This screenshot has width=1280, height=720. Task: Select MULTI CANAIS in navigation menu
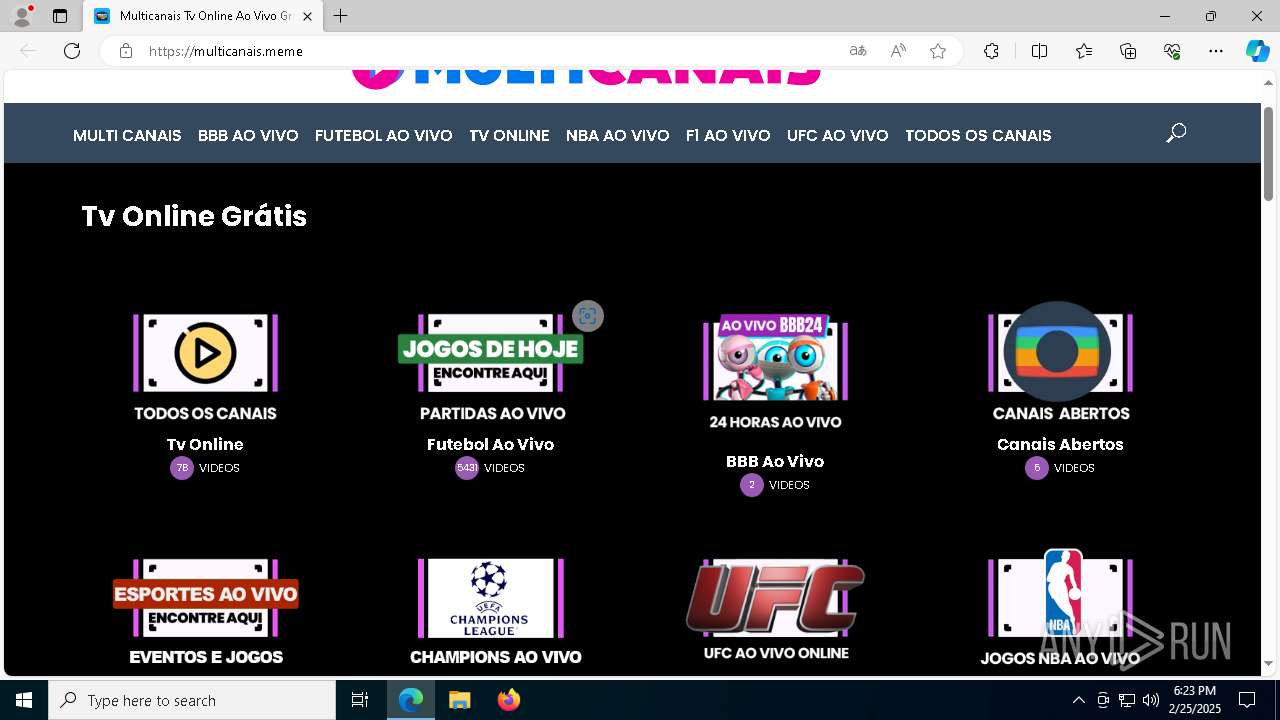[127, 135]
